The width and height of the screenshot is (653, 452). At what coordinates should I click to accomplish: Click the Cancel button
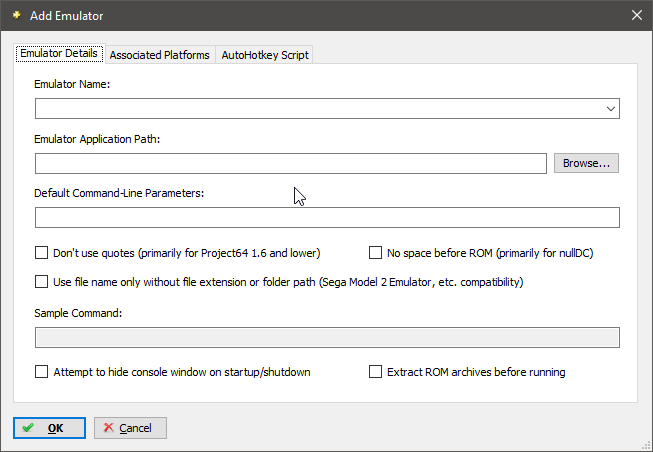click(130, 428)
